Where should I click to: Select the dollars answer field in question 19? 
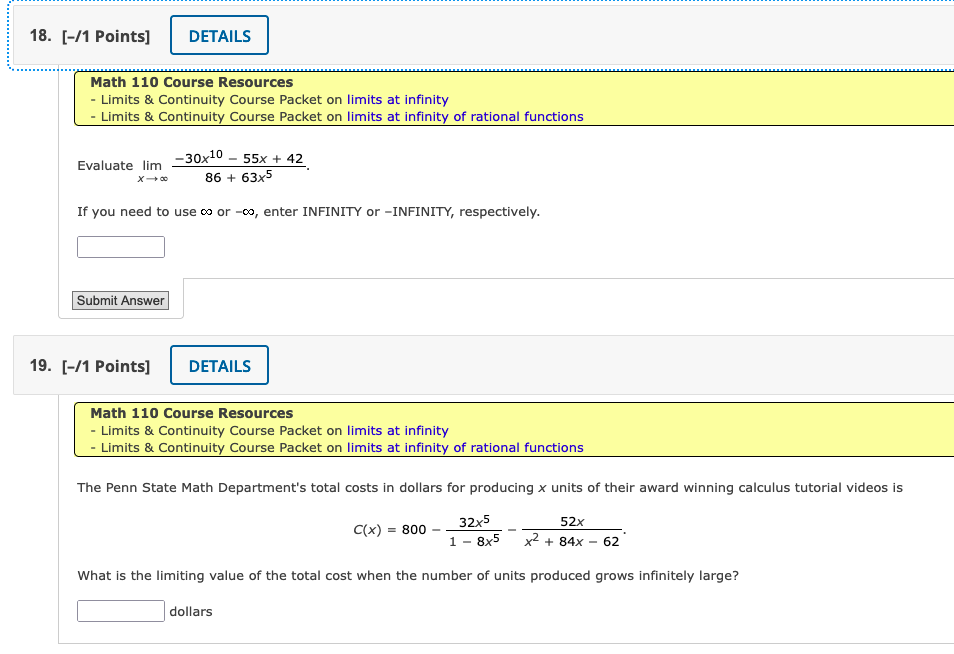tap(120, 610)
